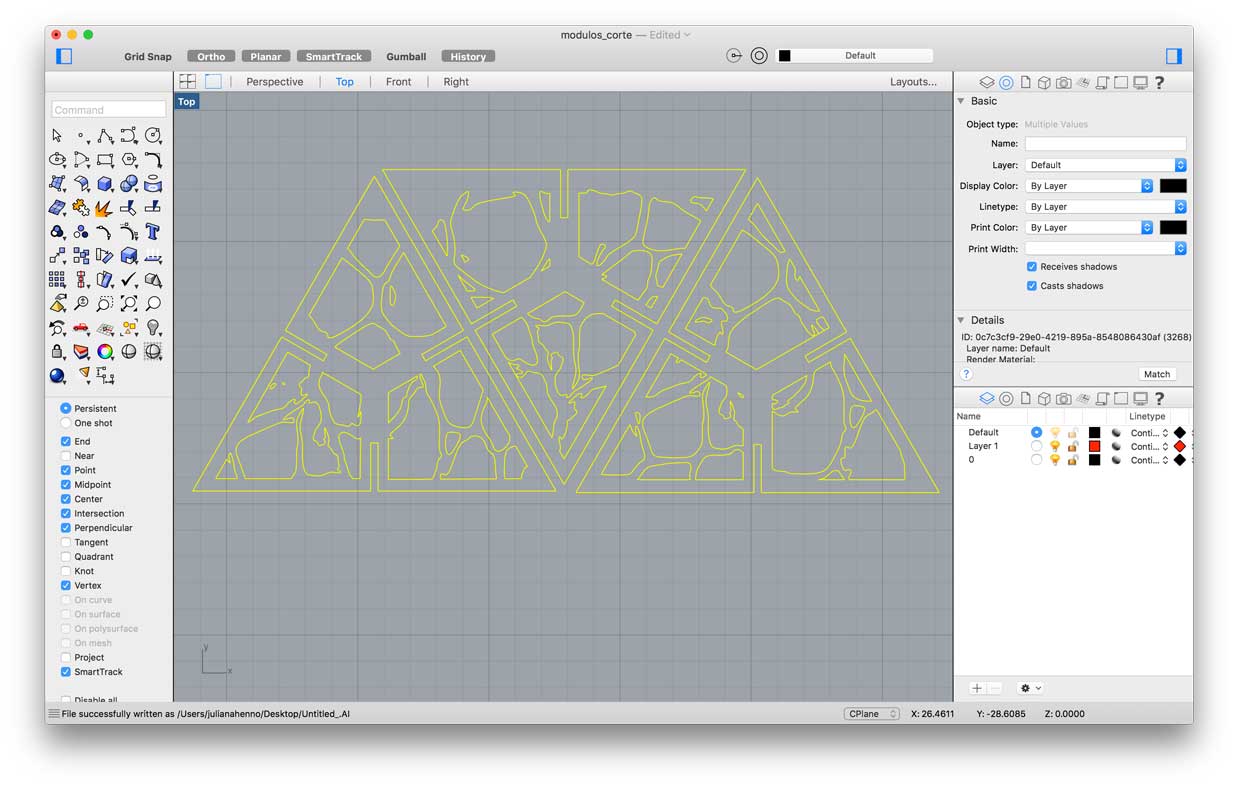Choose the Zoom Extents magnifier tool
The image size is (1238, 788).
(x=129, y=303)
